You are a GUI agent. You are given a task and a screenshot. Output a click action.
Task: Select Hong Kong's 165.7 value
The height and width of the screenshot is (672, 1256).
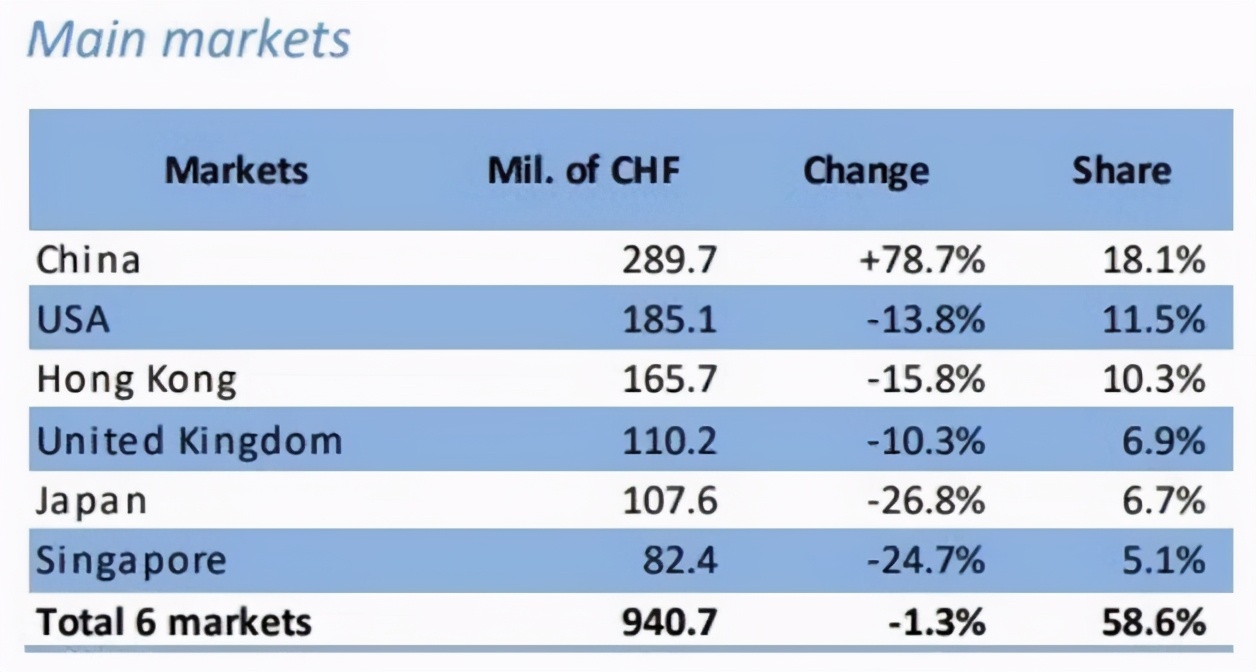click(670, 380)
